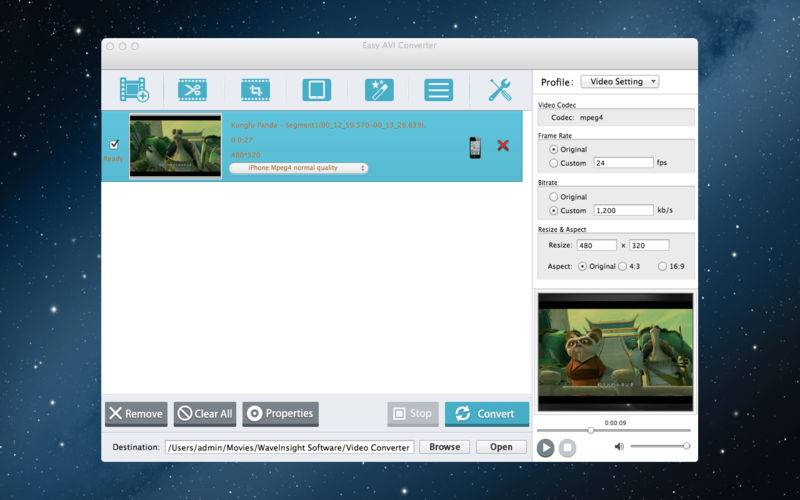Select Custom frame rate option
This screenshot has height=500, width=800.
[554, 163]
